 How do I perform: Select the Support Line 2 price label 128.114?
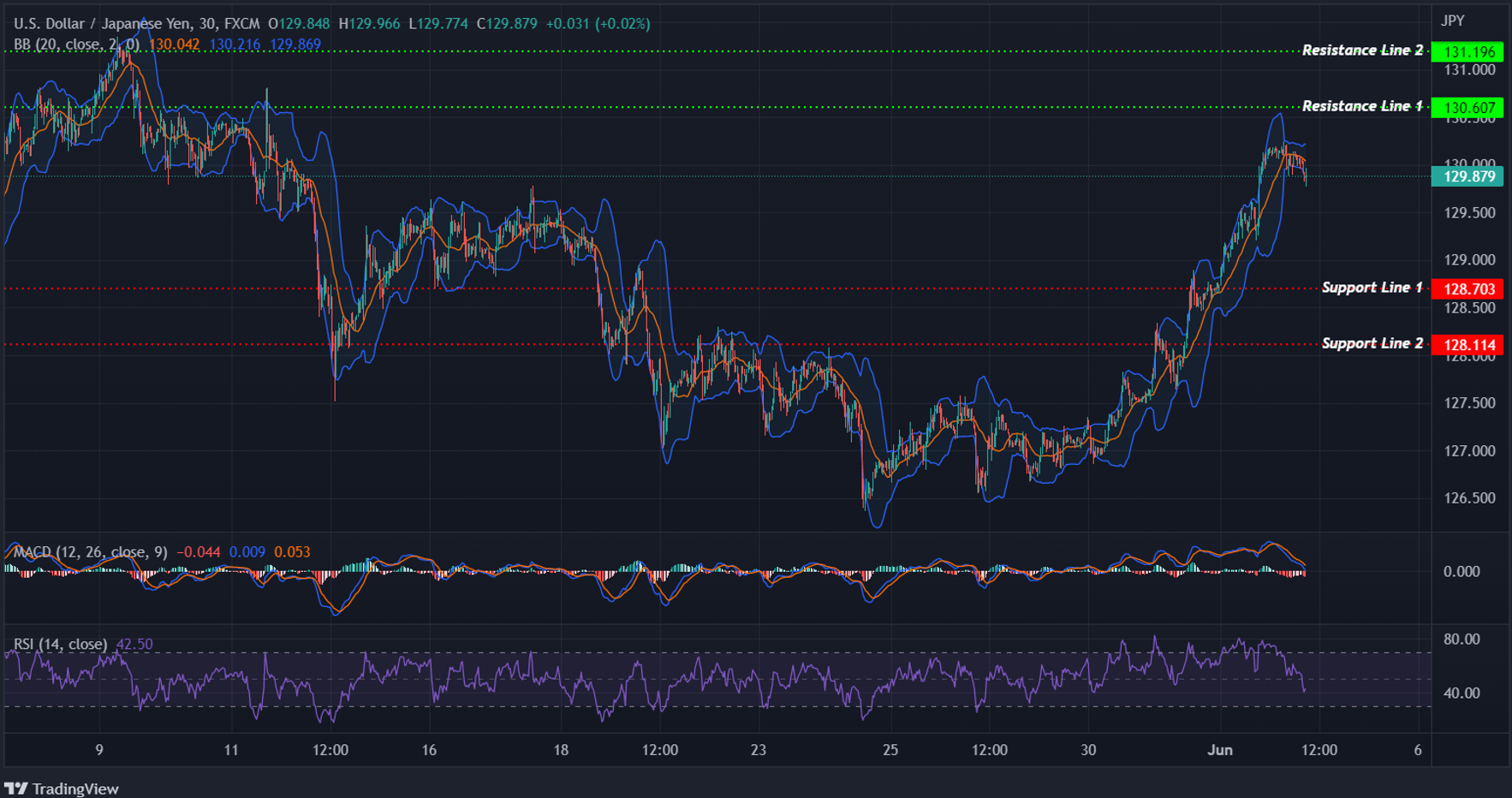[1467, 343]
